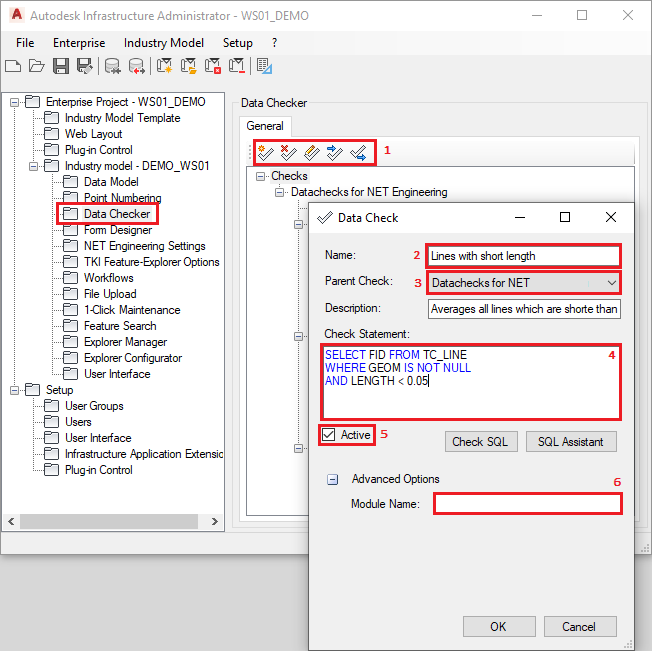
Task: Select Users under Setup
Action: click(x=78, y=422)
